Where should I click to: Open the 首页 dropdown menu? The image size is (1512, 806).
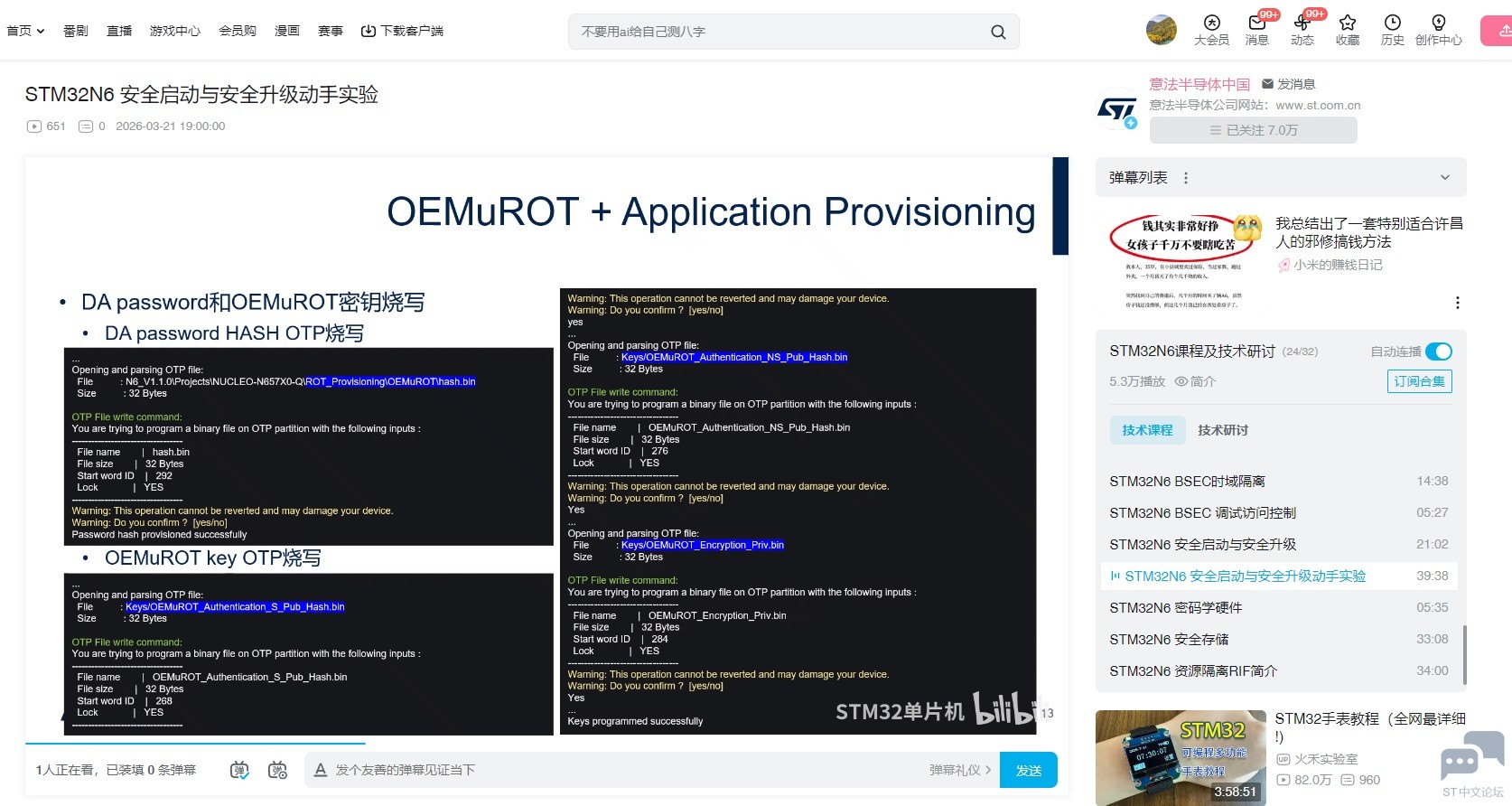pyautogui.click(x=25, y=31)
